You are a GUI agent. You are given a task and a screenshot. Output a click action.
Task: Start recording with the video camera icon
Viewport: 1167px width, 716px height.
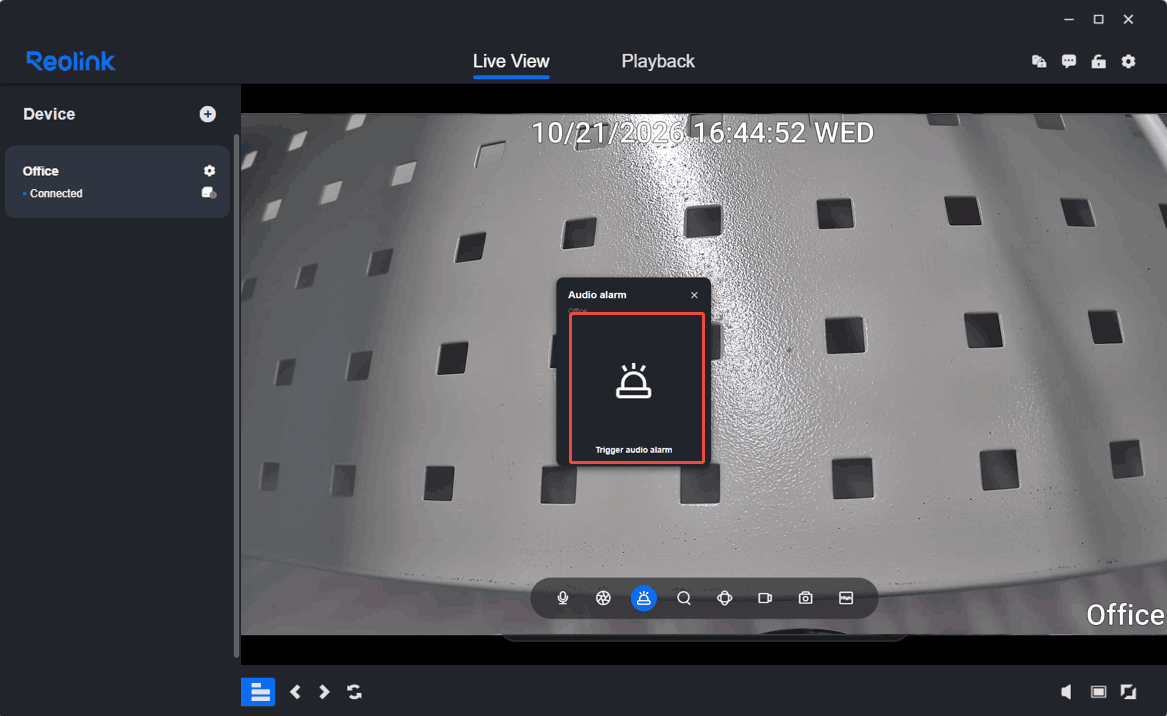pyautogui.click(x=764, y=598)
